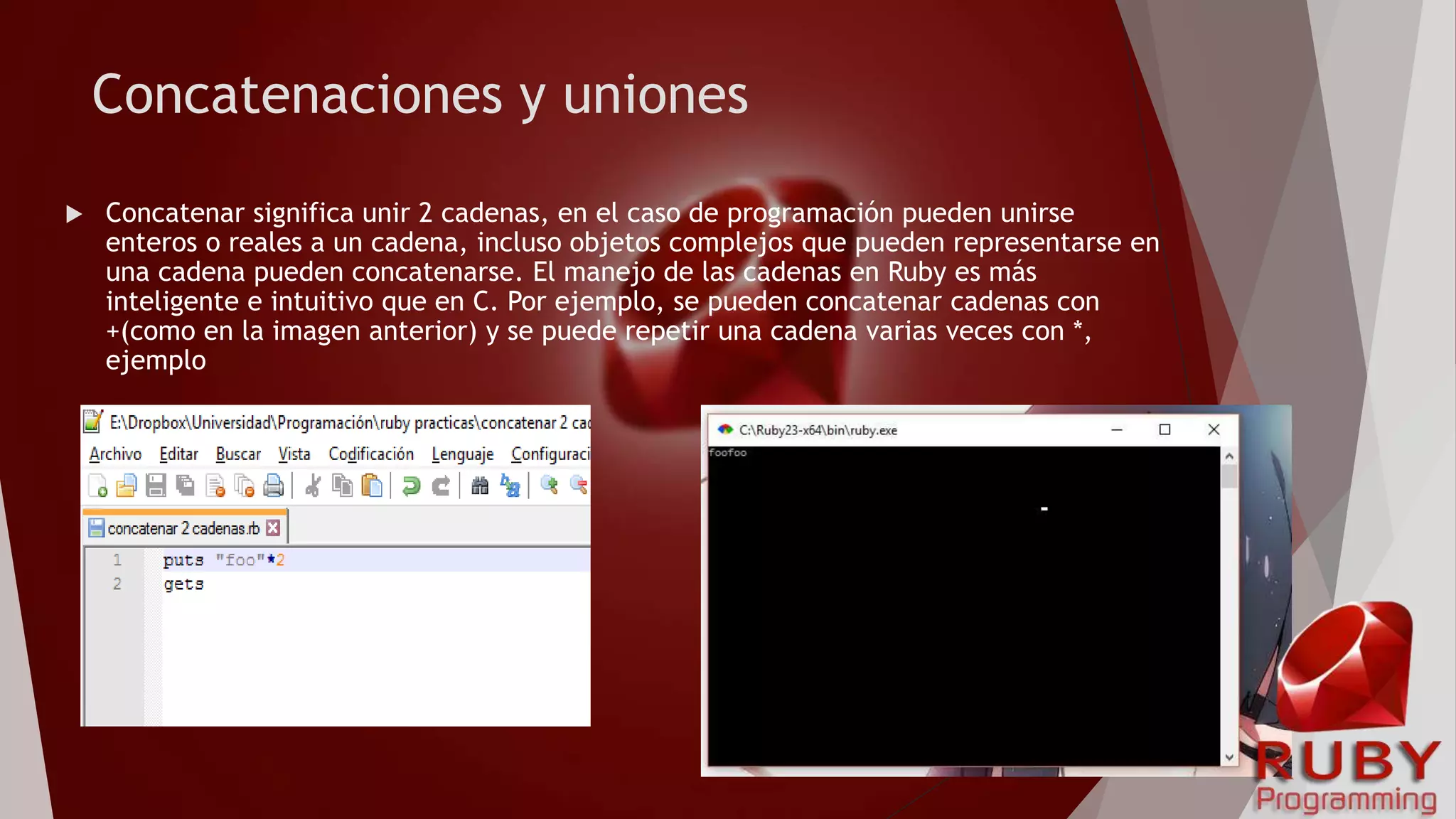Save the file with the floppy icon
Screen dimensions: 1456x819
[x=156, y=486]
